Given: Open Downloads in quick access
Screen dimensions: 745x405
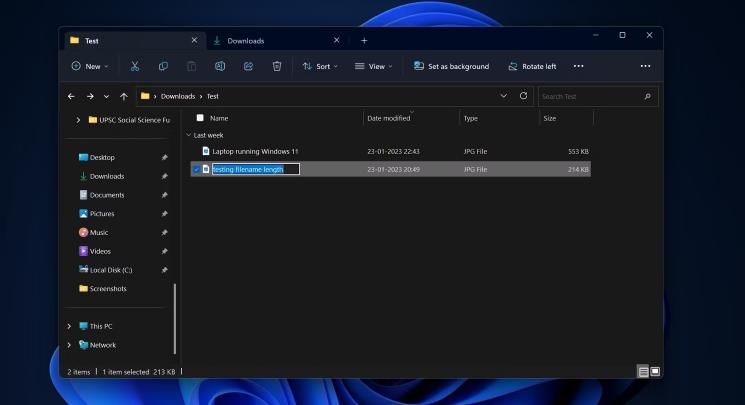Looking at the screenshot, I should 107,176.
